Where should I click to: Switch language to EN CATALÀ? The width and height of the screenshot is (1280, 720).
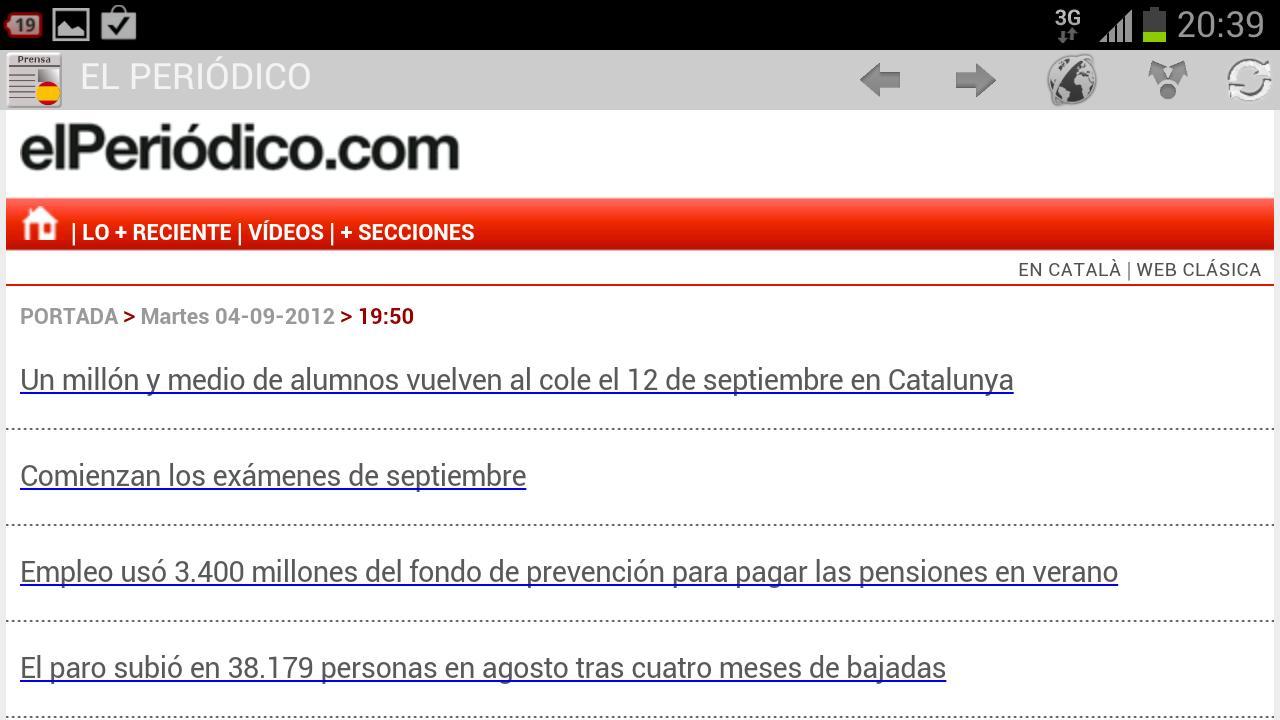click(1069, 270)
